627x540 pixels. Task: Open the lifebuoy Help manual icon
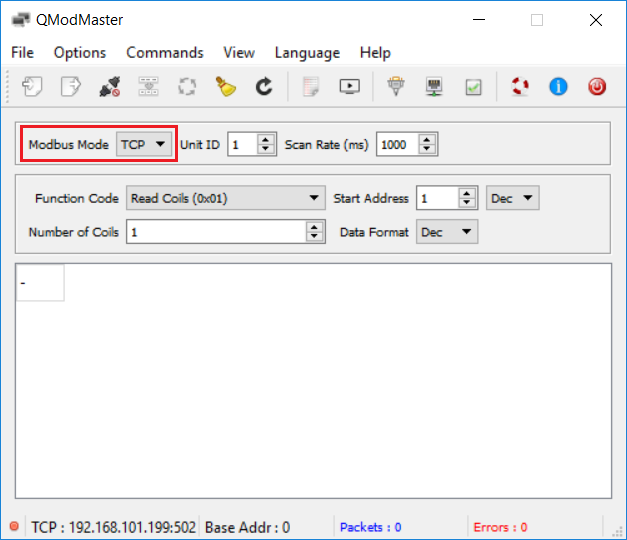tap(520, 86)
